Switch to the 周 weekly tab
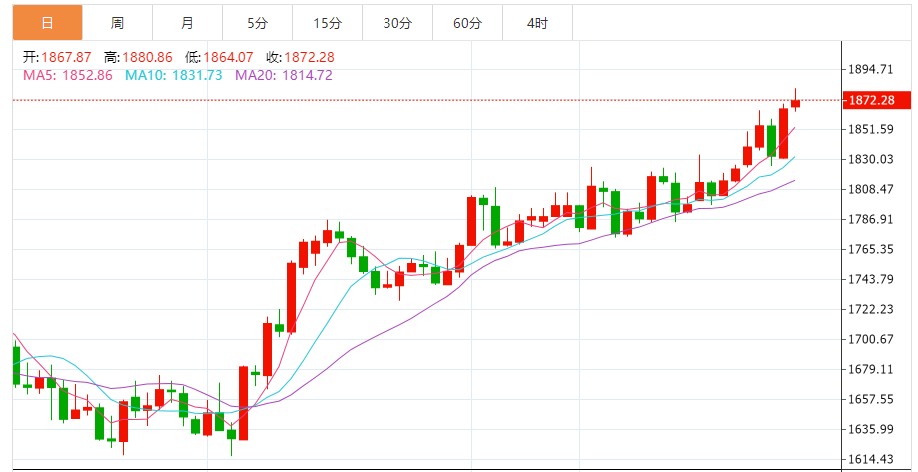Screen dimensions: 918x472 coord(117,23)
